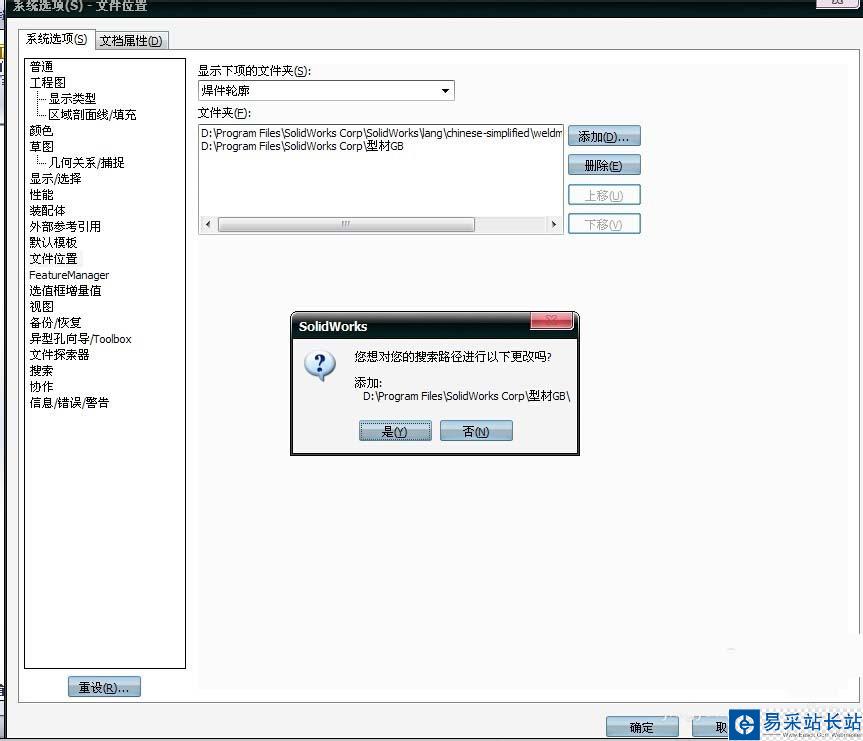Select FeatureManager in options tree

click(69, 275)
